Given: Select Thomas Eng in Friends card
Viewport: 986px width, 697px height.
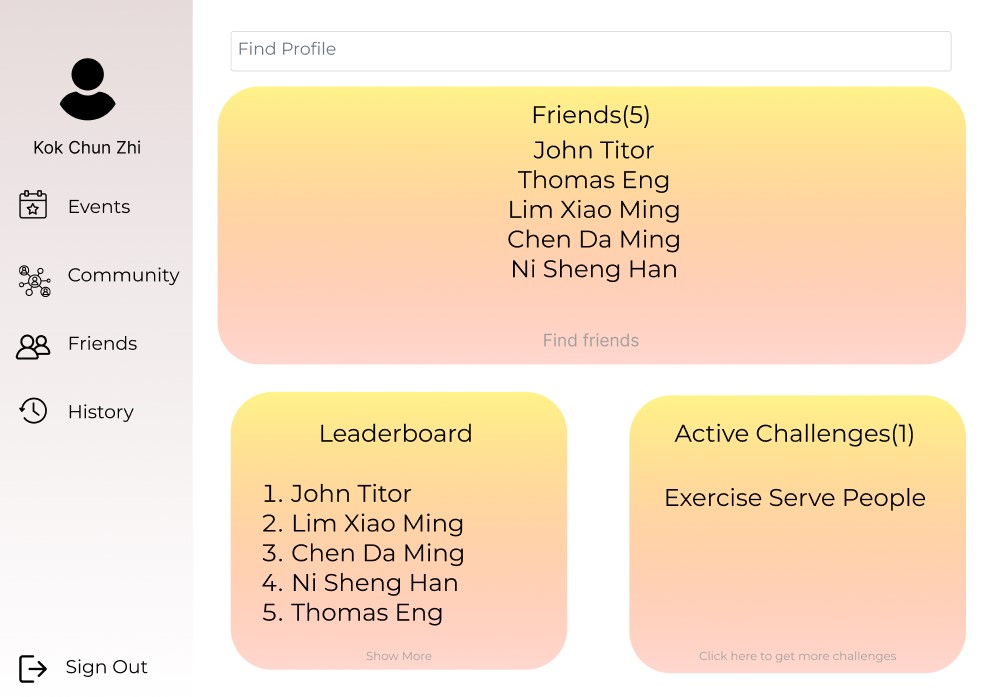Looking at the screenshot, I should (594, 181).
